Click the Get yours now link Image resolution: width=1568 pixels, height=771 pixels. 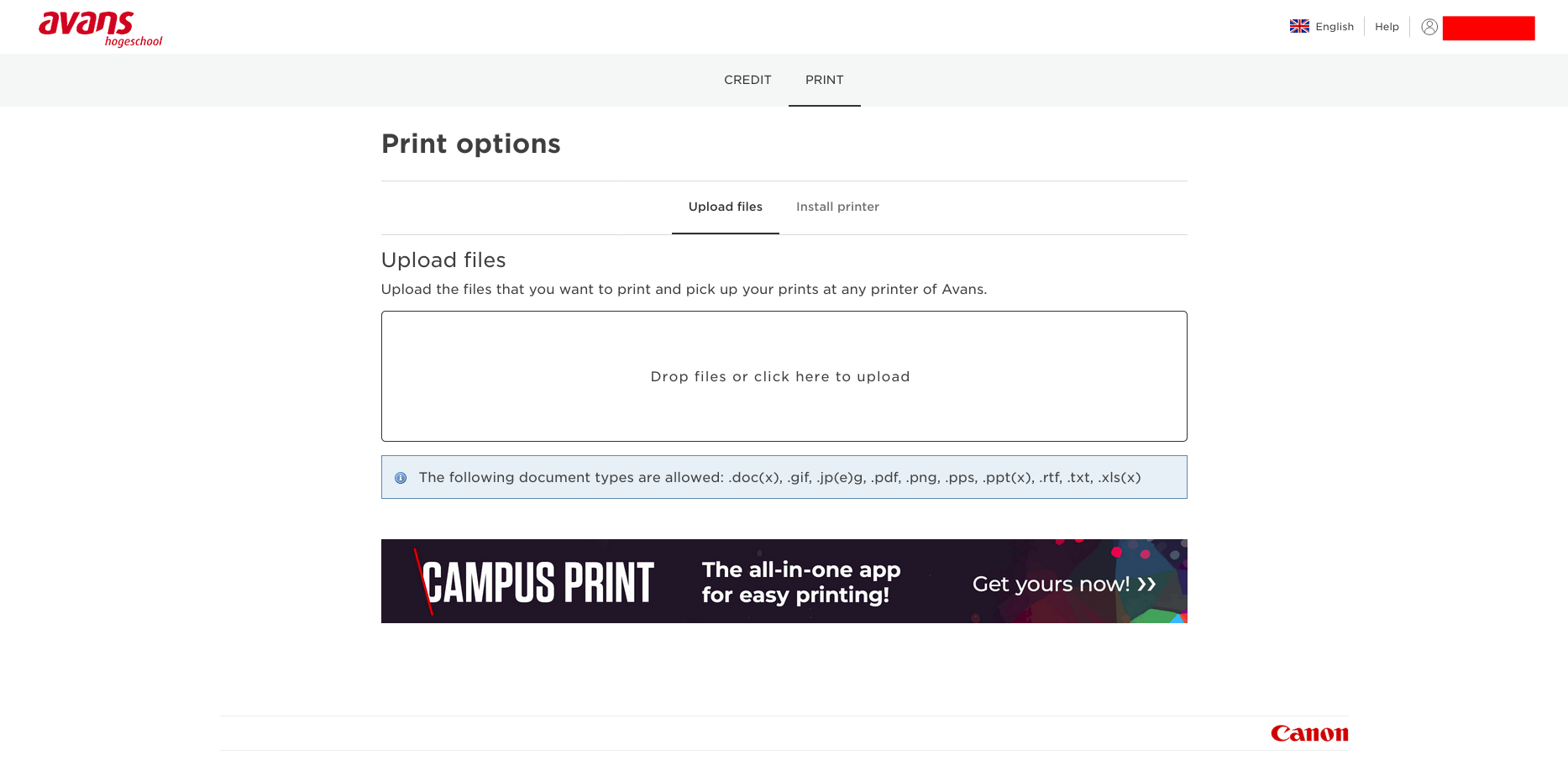pos(1051,584)
